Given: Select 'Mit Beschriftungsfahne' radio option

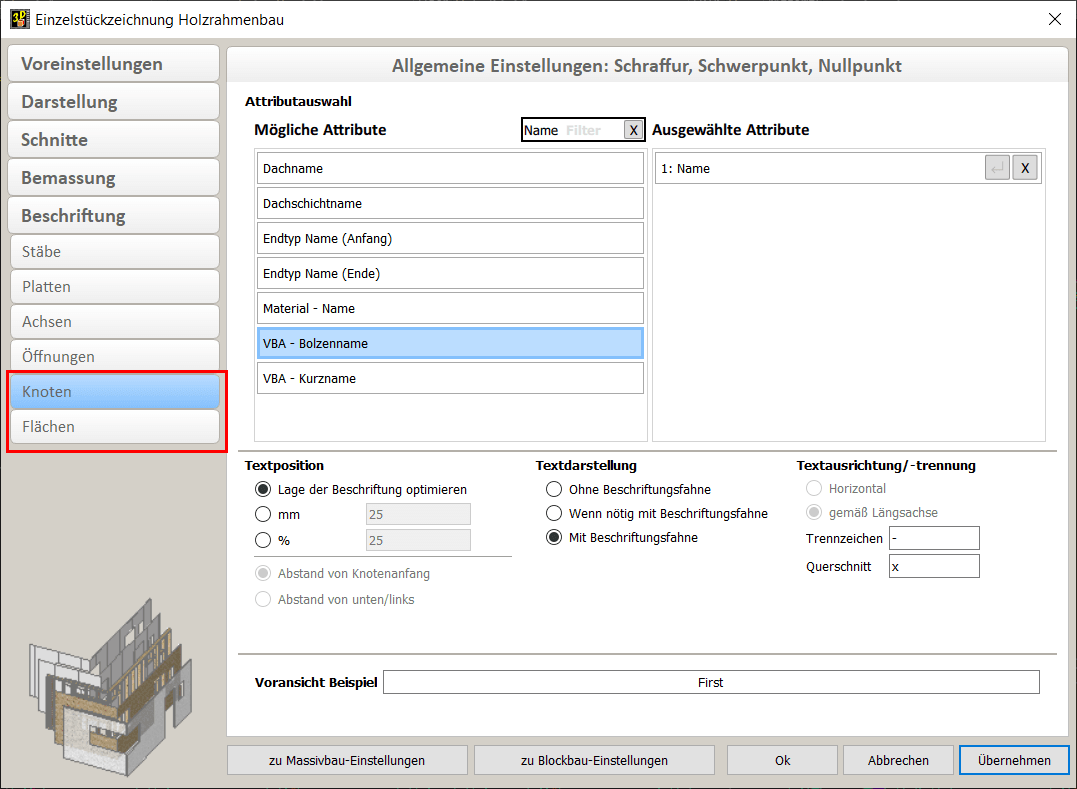Looking at the screenshot, I should (x=554, y=538).
